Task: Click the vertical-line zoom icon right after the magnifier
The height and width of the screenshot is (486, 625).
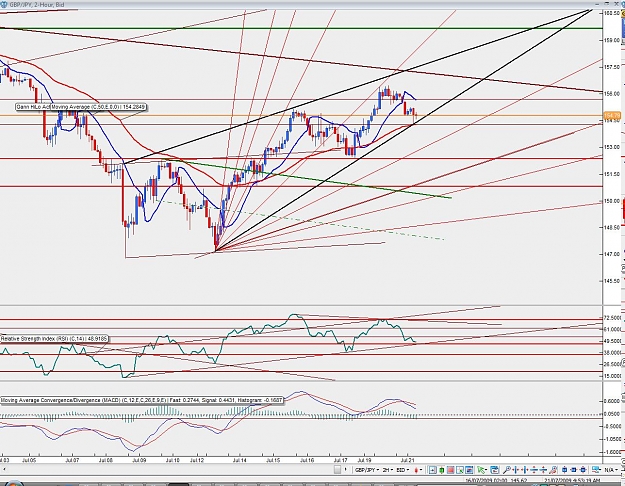Action: [516, 470]
